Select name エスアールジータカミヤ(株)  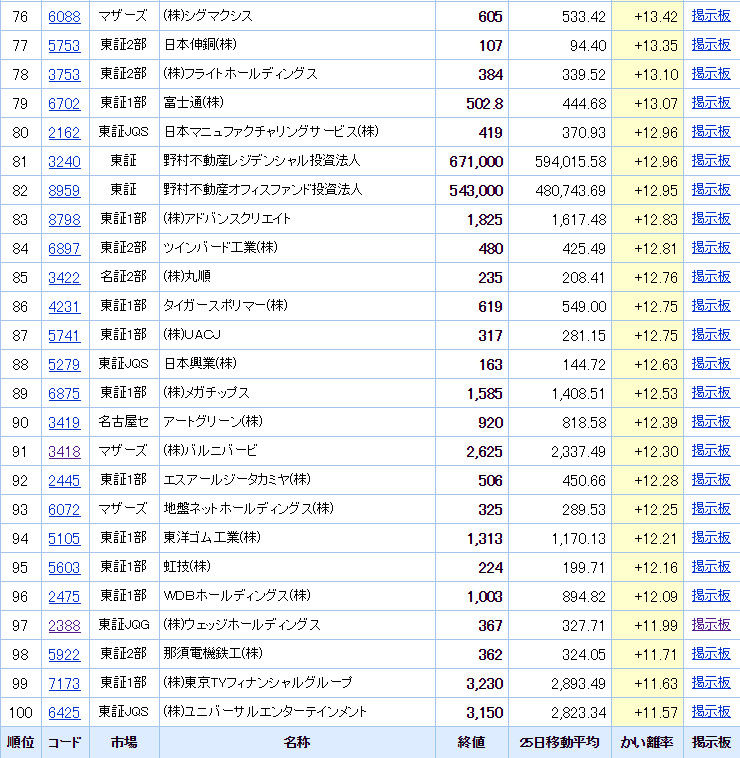tap(237, 480)
